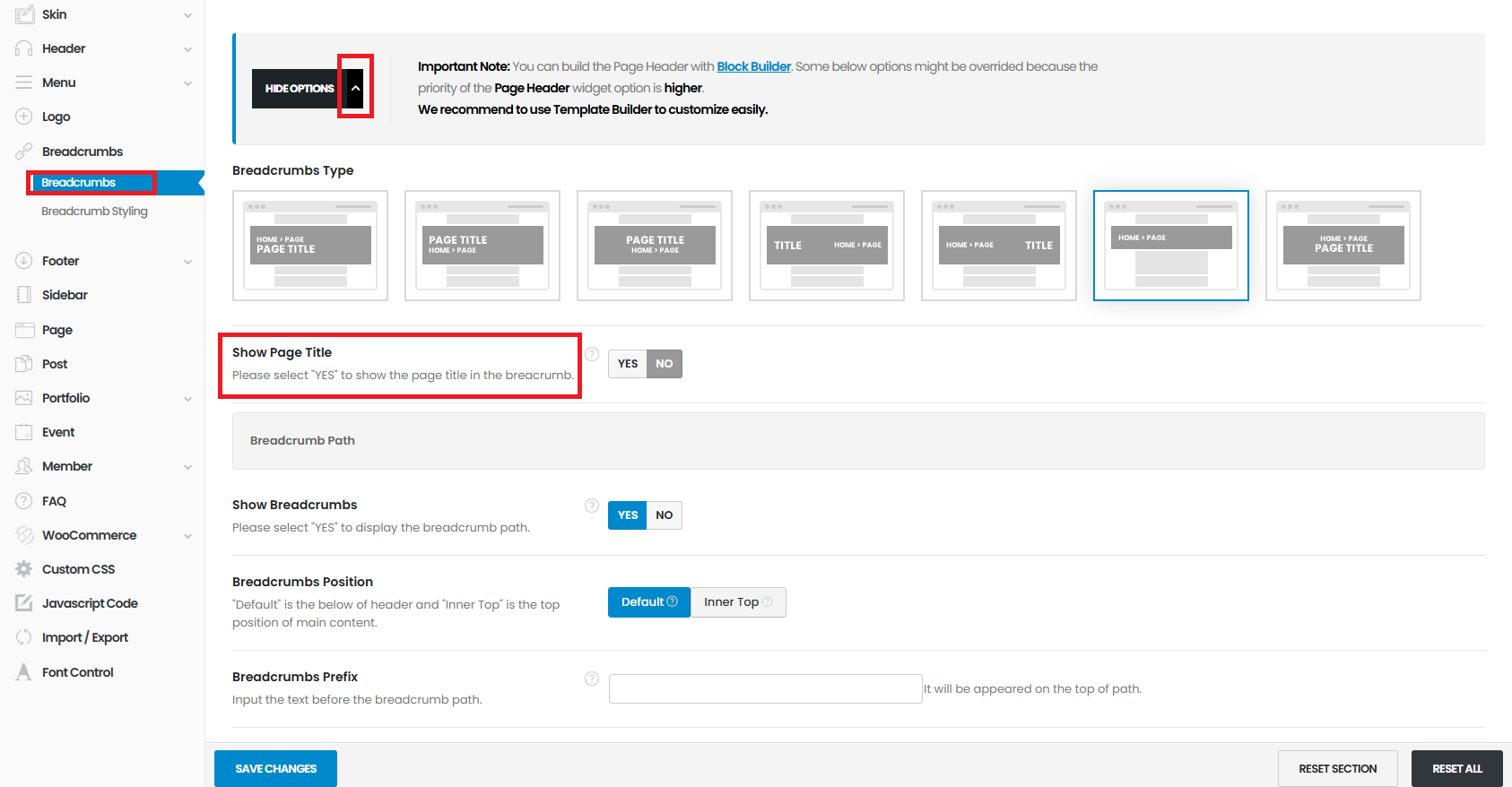
Task: Set Show Breadcrumbs to NO
Action: coord(665,515)
